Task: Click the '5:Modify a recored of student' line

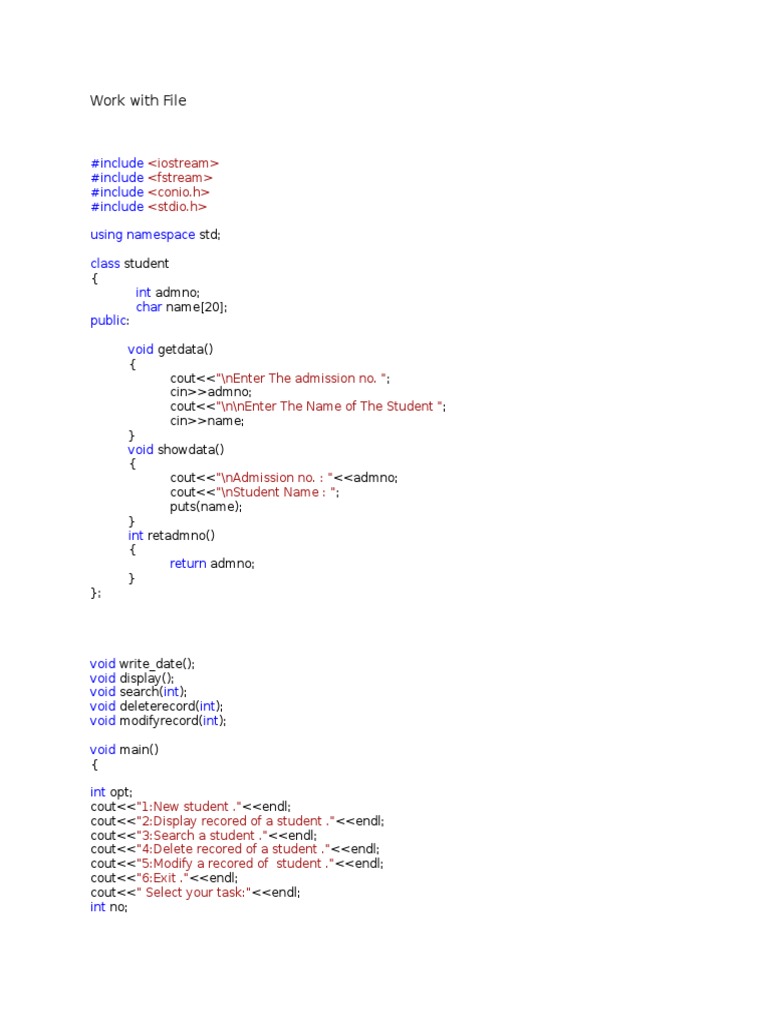Action: point(237,863)
